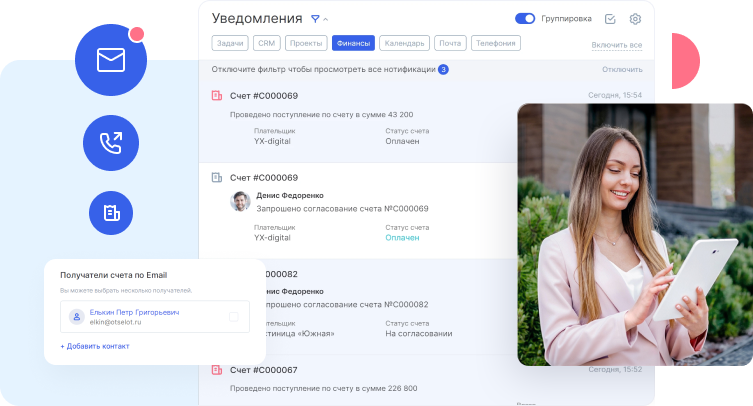The height and width of the screenshot is (406, 753).
Task: Click the photo of woman with tablet
Action: [634, 234]
